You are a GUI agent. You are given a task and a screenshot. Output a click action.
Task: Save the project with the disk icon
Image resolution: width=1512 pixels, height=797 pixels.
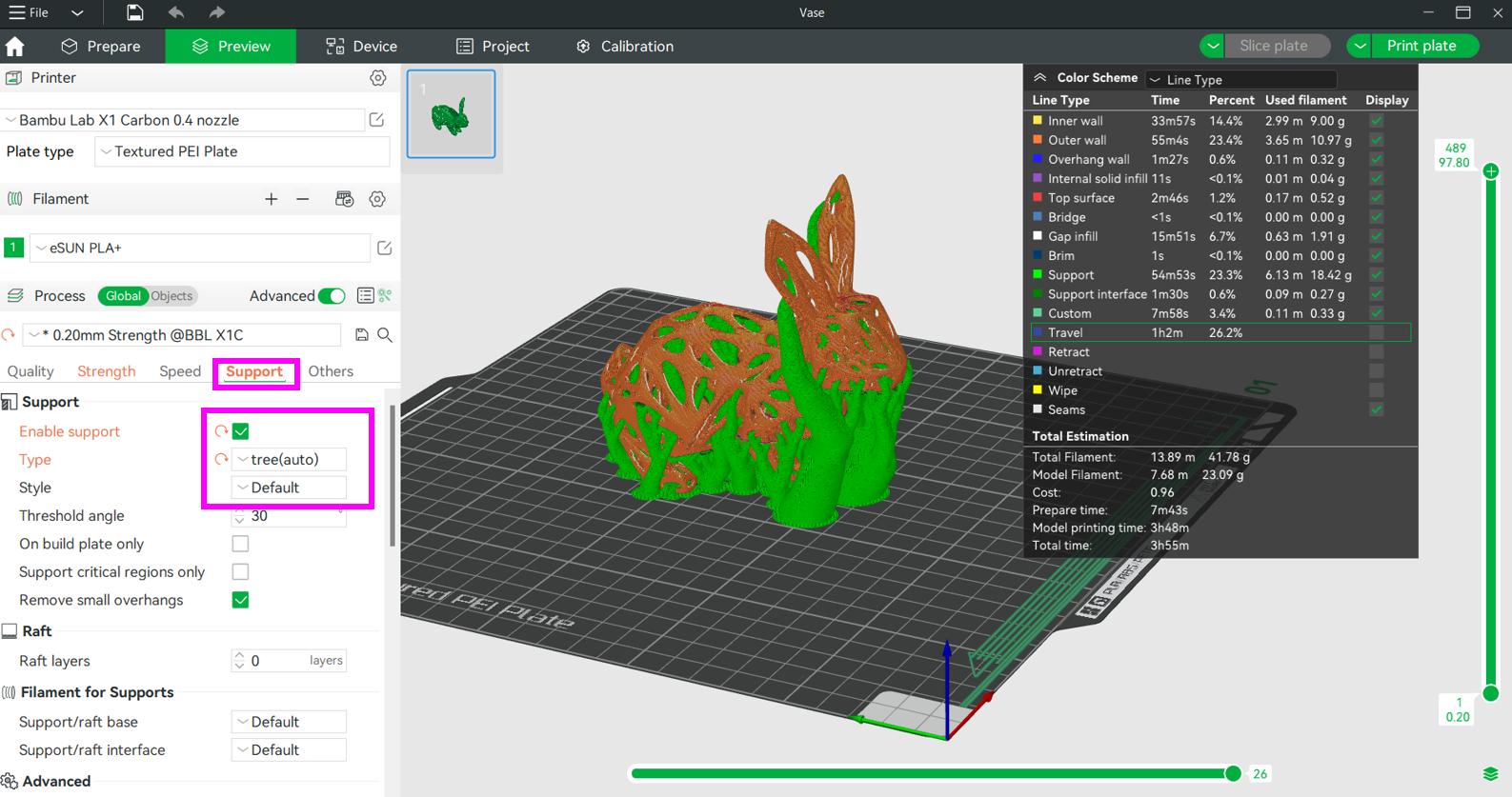click(135, 12)
